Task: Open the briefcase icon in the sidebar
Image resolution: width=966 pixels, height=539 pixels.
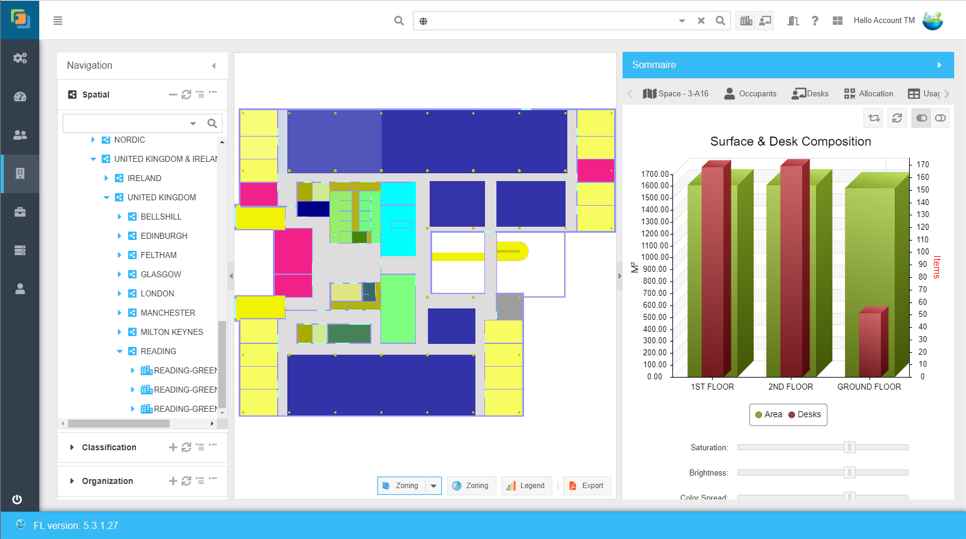Action: (20, 212)
